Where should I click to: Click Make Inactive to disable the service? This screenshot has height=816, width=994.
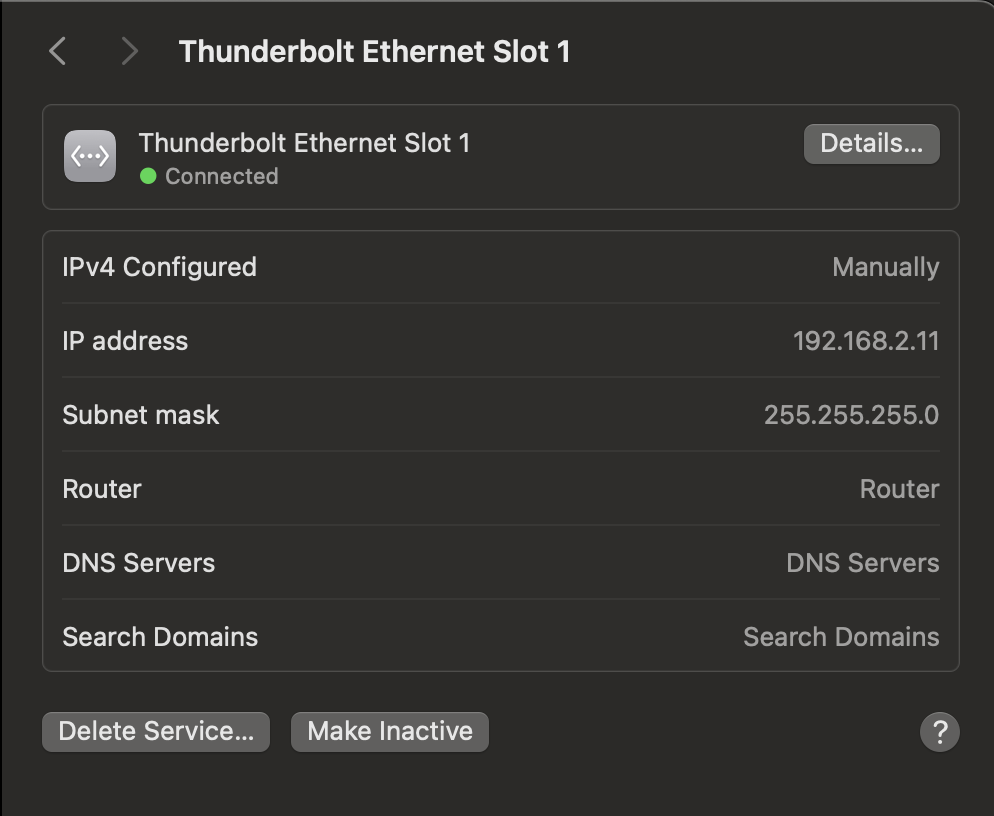[x=389, y=731]
